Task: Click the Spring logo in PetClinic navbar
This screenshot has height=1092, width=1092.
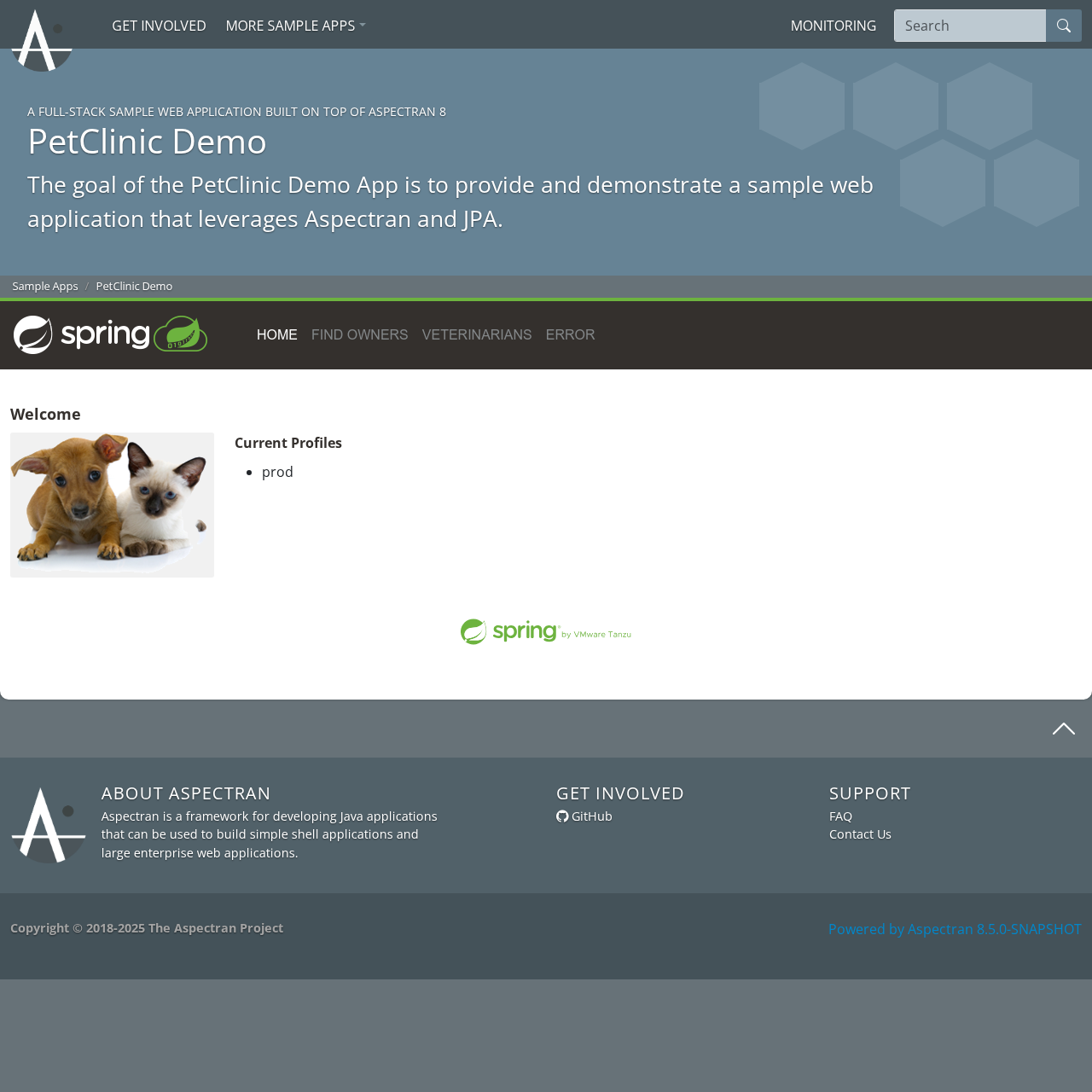Action: [111, 334]
